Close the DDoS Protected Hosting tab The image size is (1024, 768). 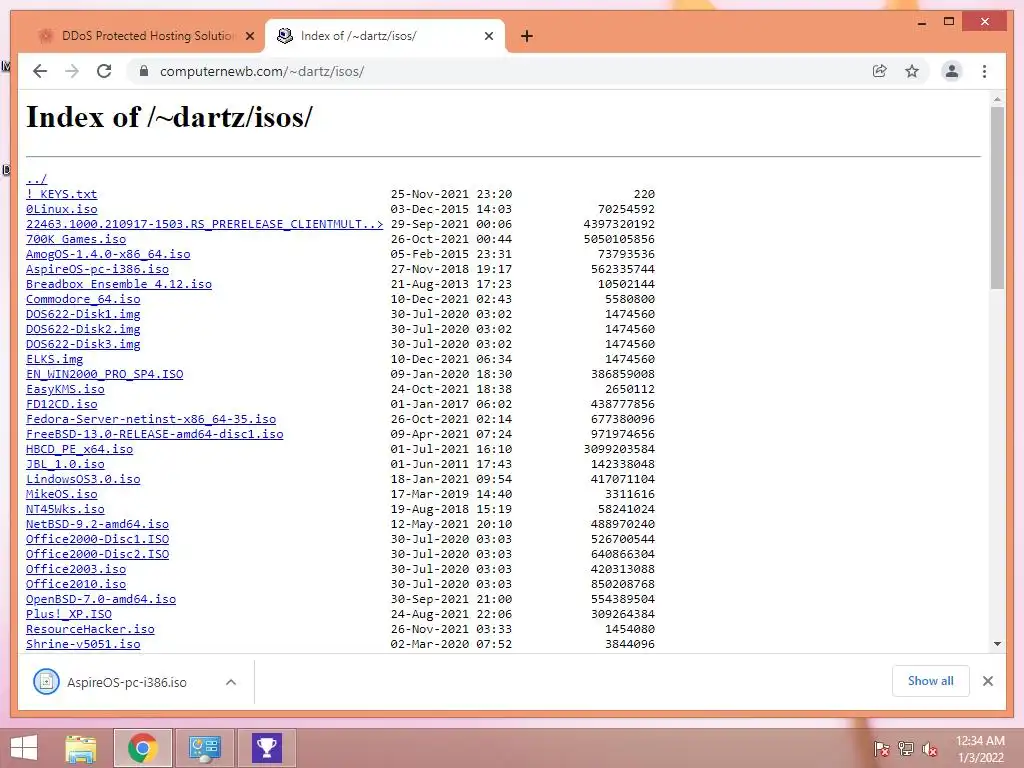tap(249, 36)
